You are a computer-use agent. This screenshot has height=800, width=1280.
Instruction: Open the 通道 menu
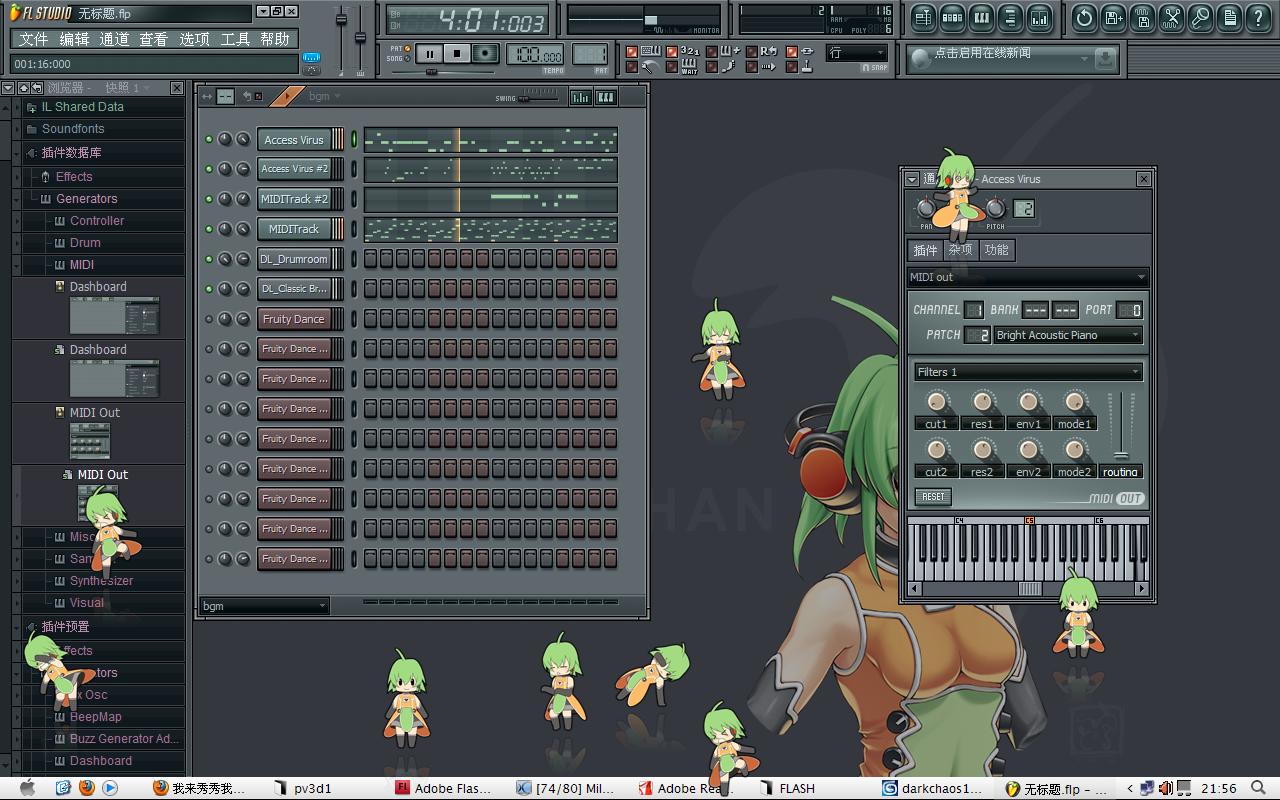114,39
